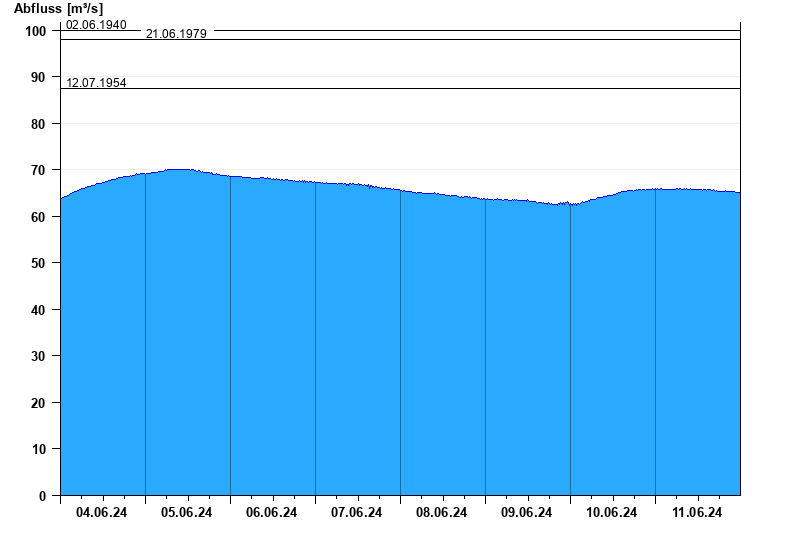Select the 07.06.24 date label
The width and height of the screenshot is (800, 550).
click(x=356, y=512)
